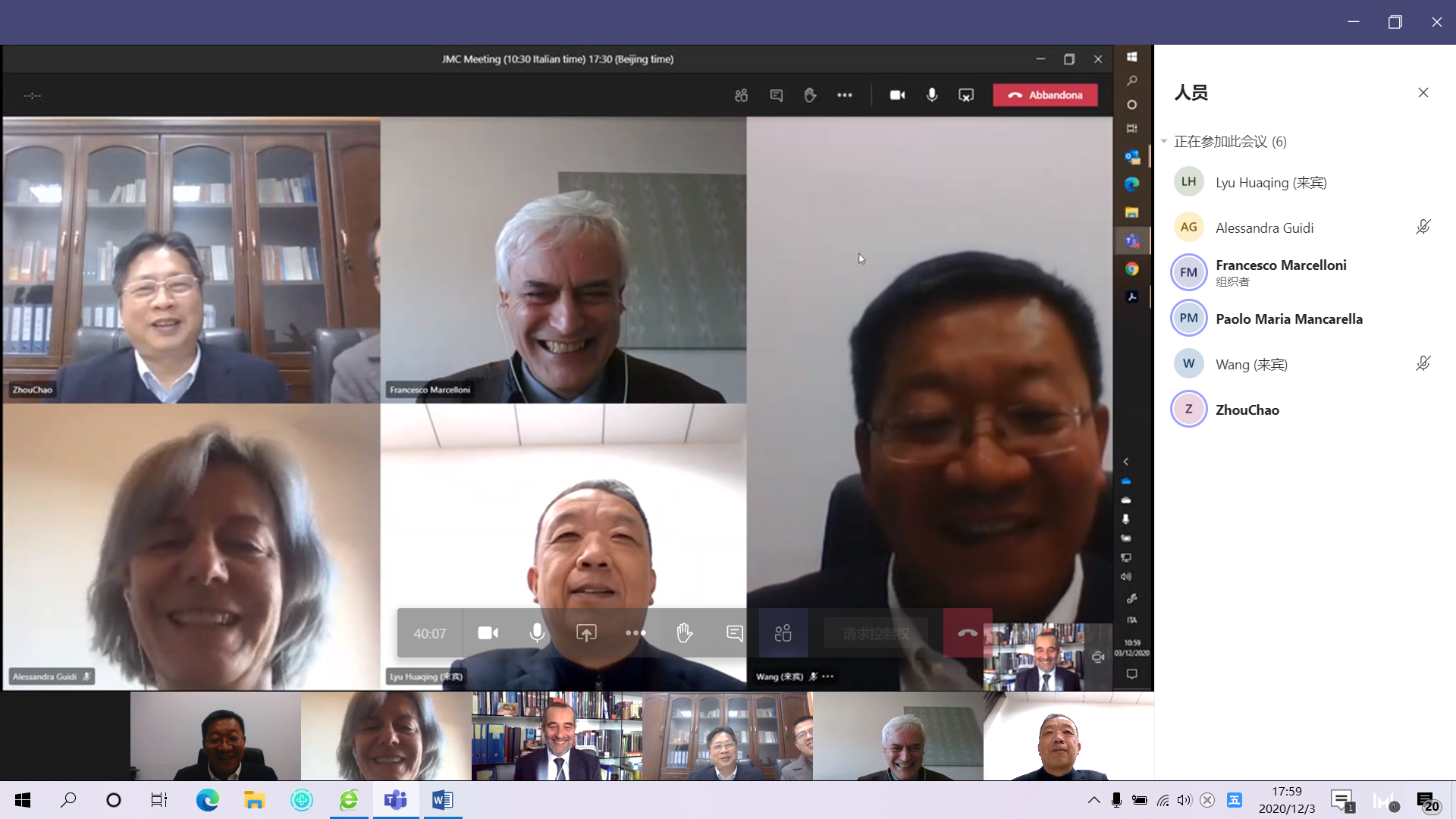This screenshot has width=1456, height=819.
Task: Expand remote tray chevron in shared taskbar
Action: pos(1126,462)
